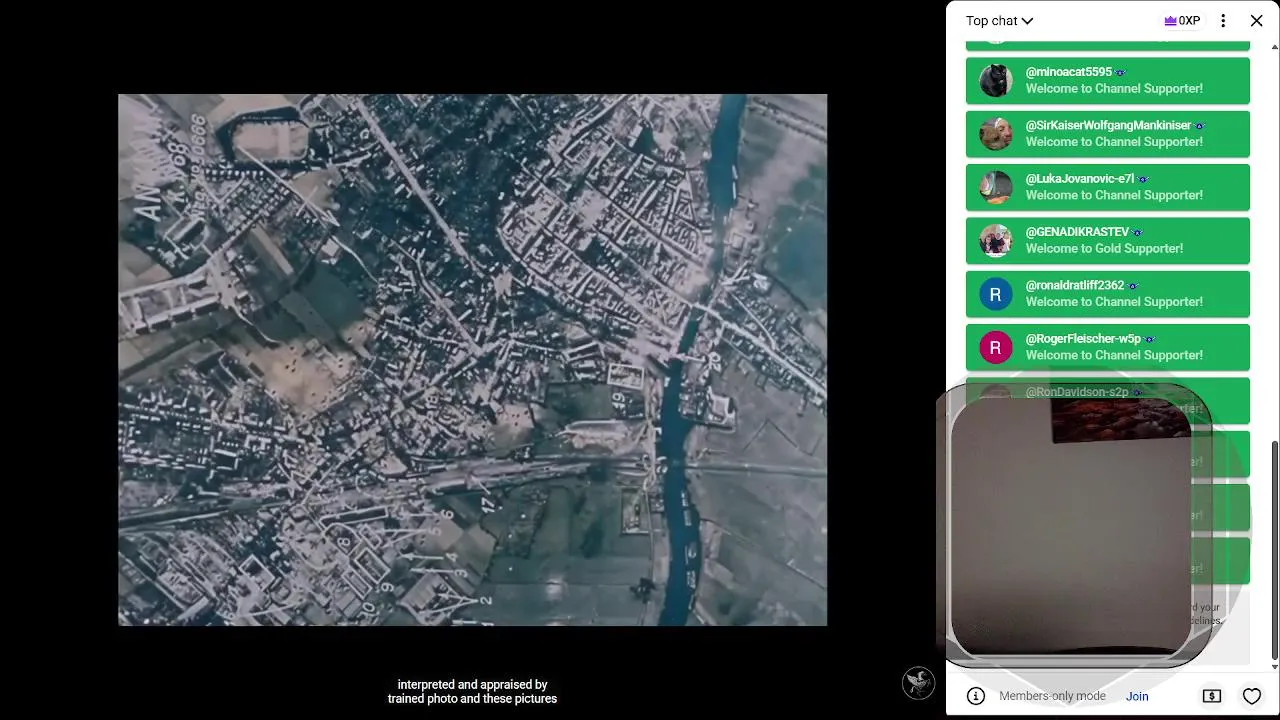1280x720 pixels.
Task: Click Welcome to Gold Supporter message
Action: click(x=1104, y=249)
